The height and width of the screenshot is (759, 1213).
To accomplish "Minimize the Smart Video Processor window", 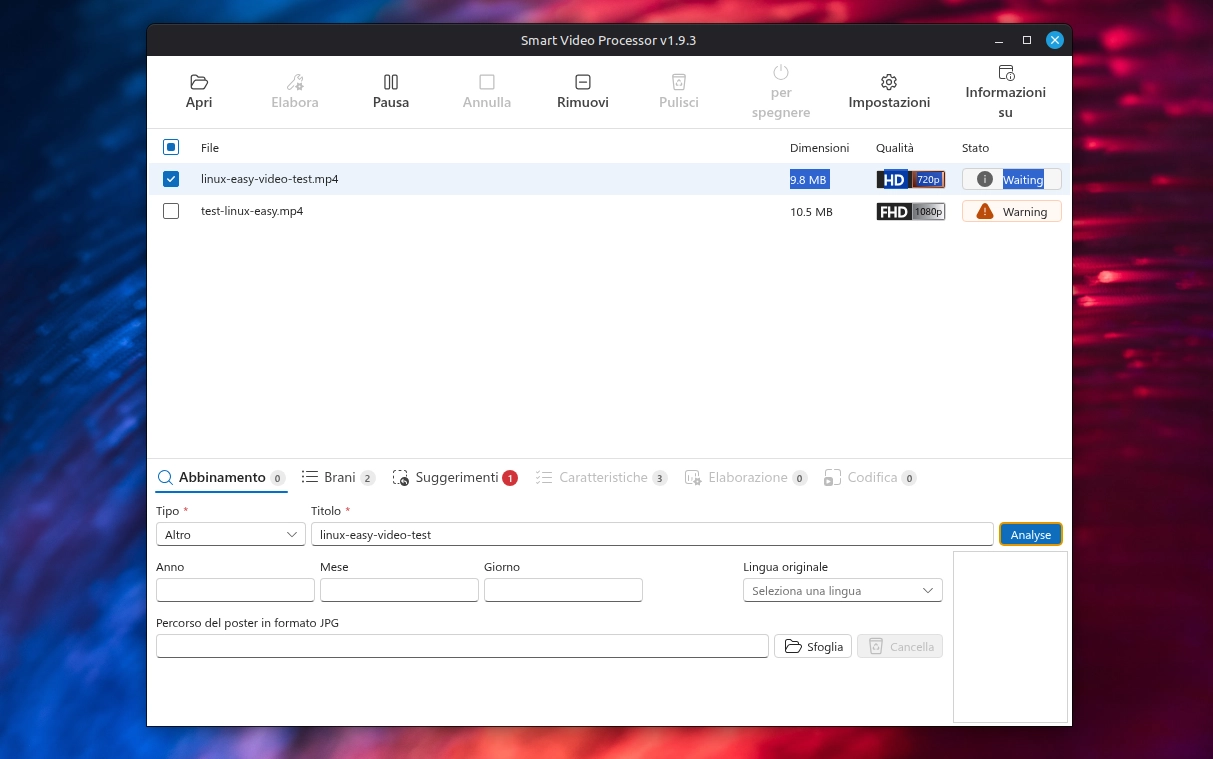I will tap(999, 40).
